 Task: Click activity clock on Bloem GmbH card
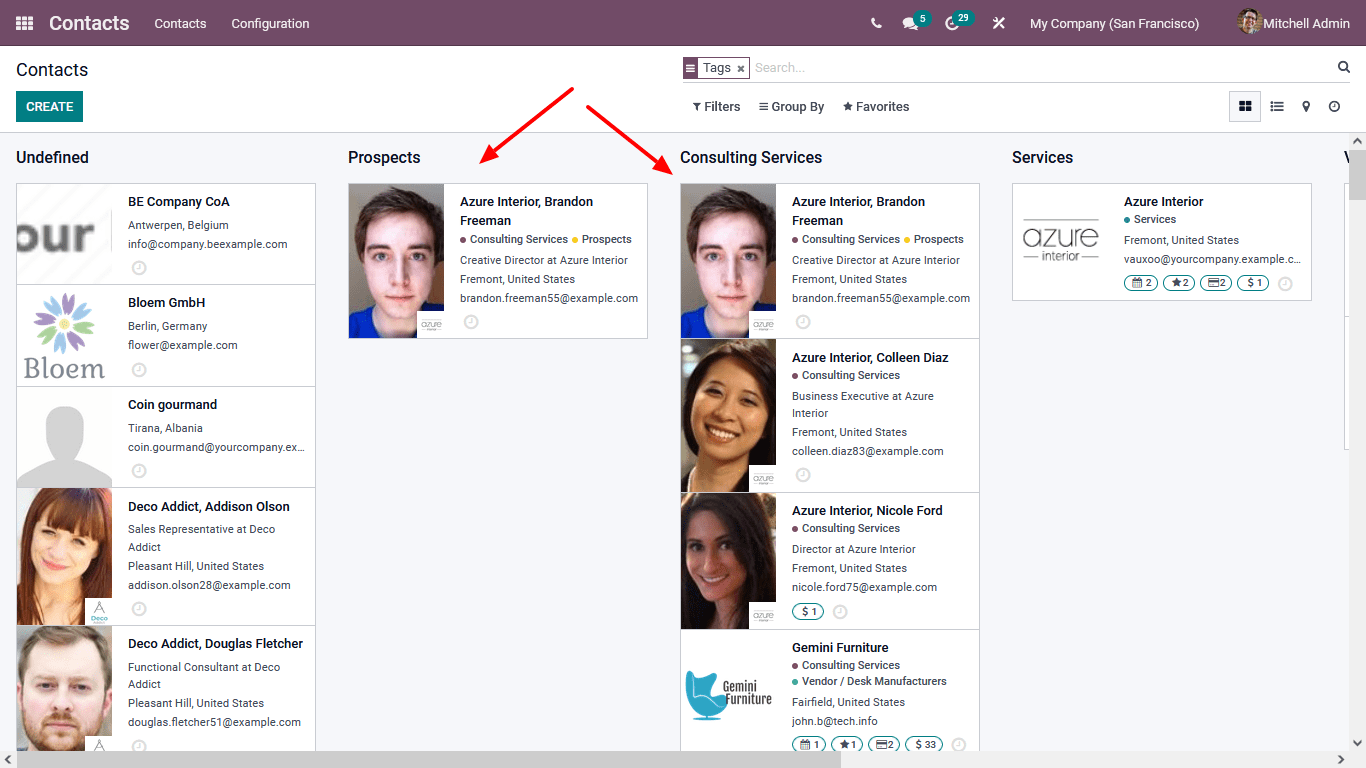(x=139, y=370)
